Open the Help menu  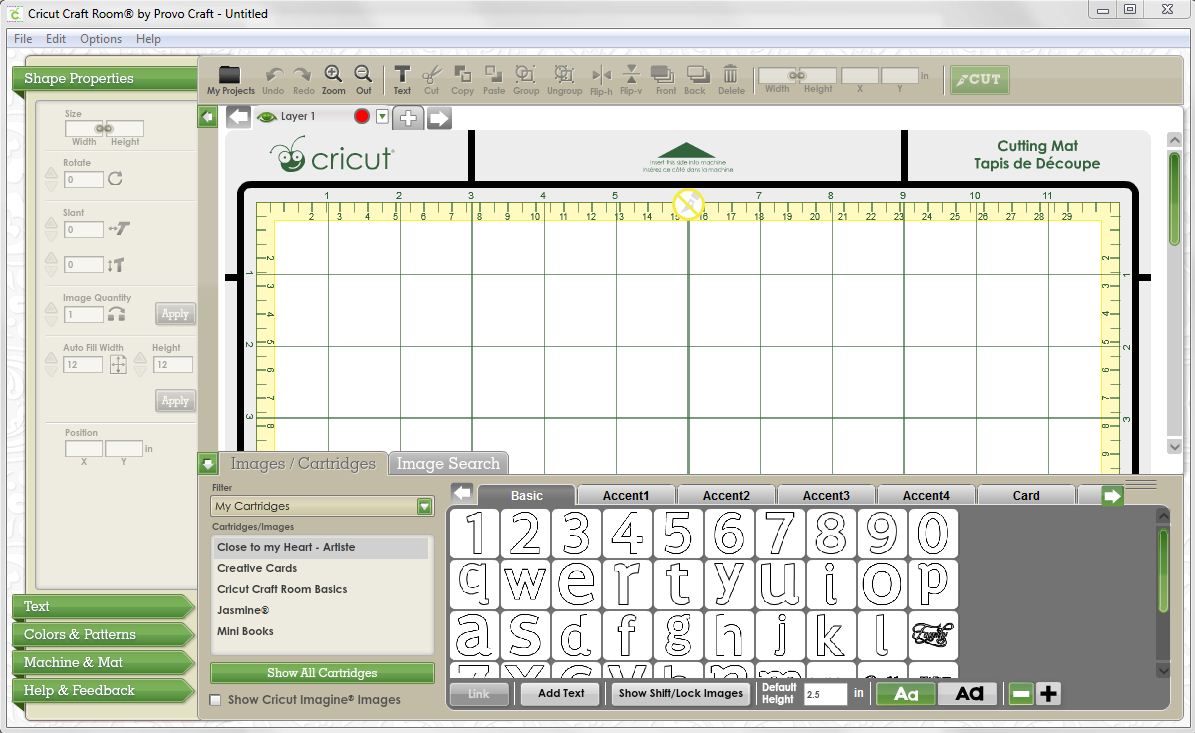click(148, 39)
